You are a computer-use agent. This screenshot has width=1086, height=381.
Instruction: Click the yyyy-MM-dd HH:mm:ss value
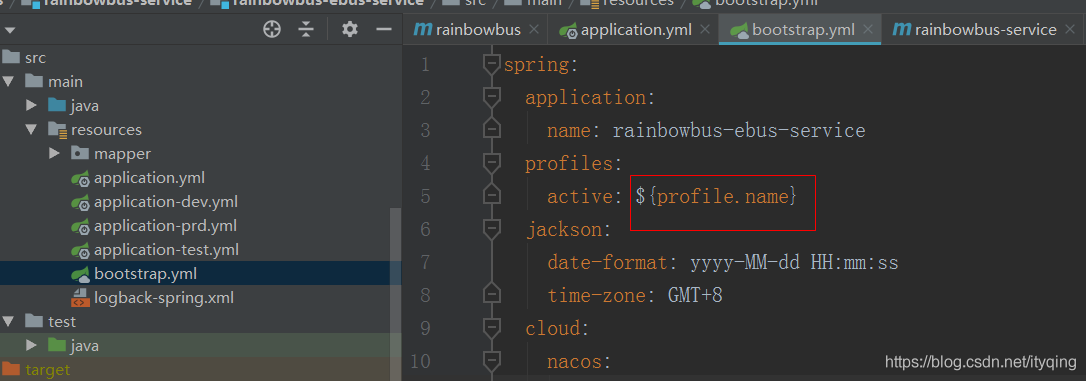[794, 263]
